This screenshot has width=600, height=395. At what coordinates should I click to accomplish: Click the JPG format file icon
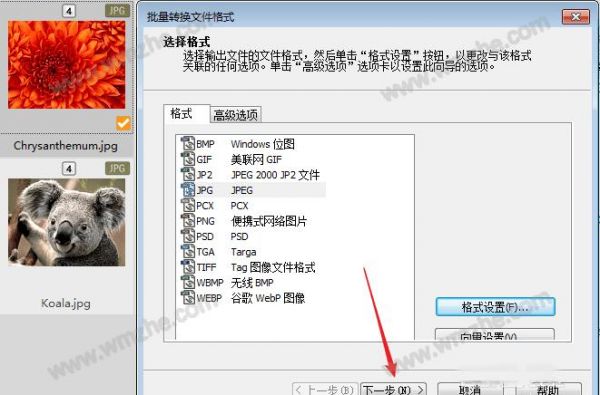188,190
